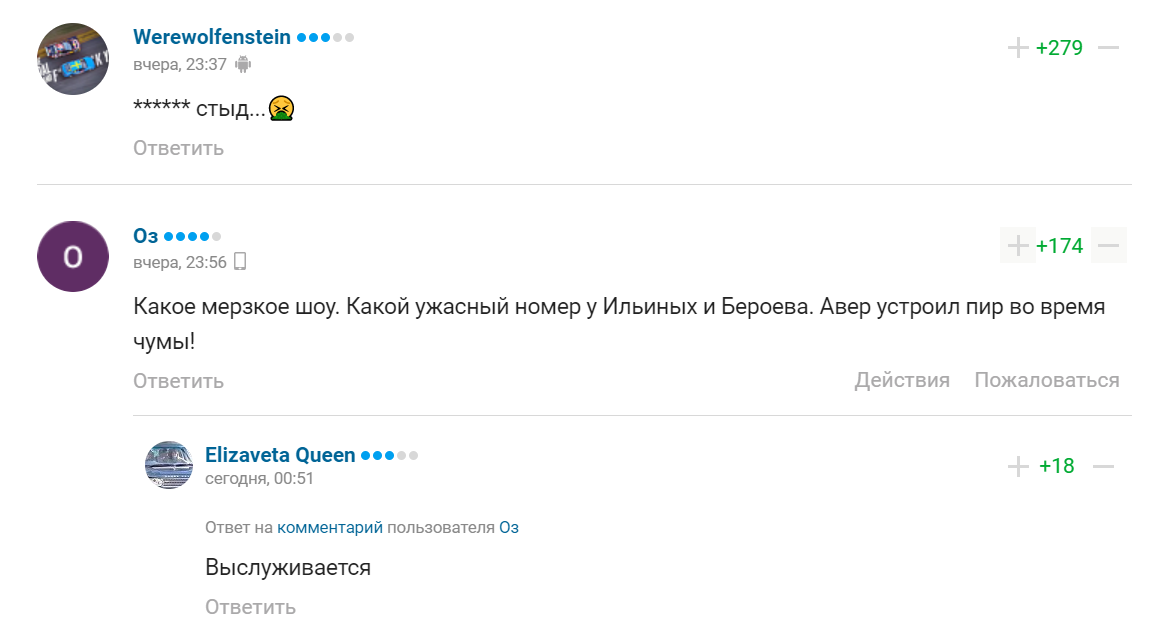Click minus to downvote Оз comment

point(1108,245)
